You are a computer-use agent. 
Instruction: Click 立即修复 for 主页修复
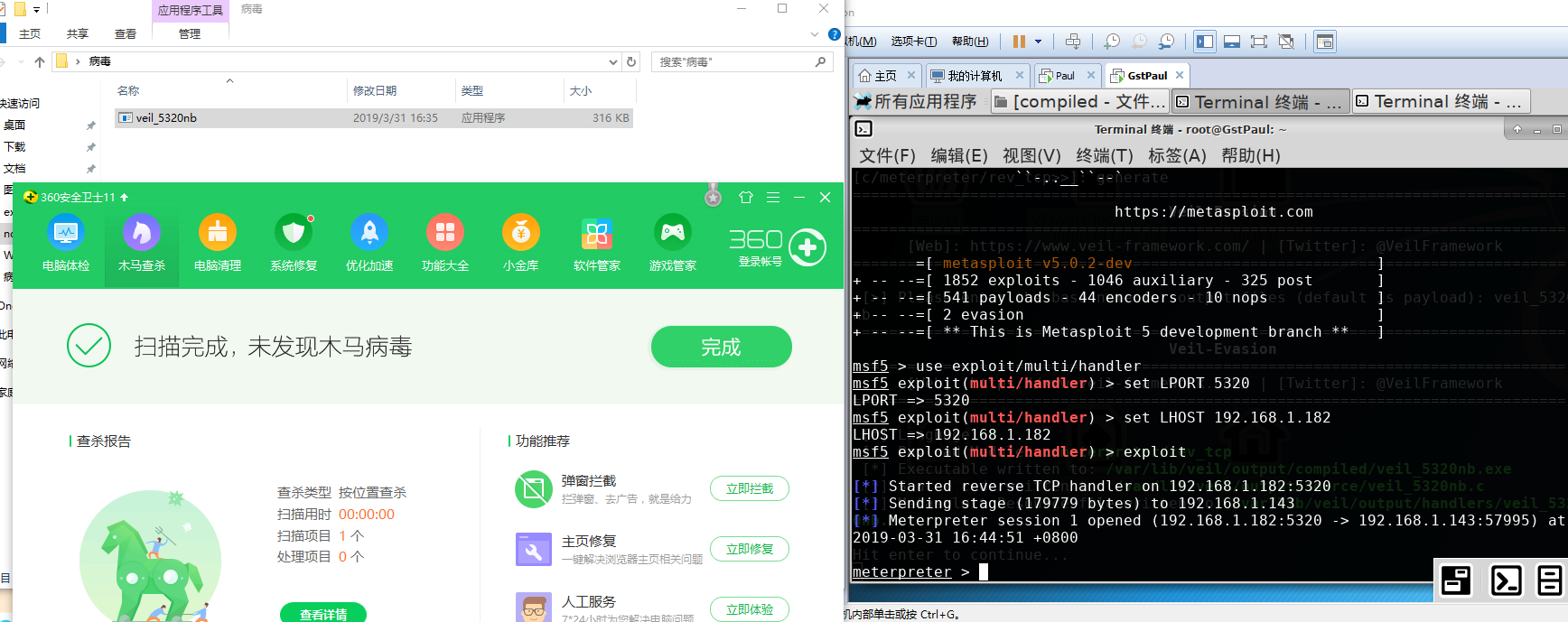[x=750, y=549]
